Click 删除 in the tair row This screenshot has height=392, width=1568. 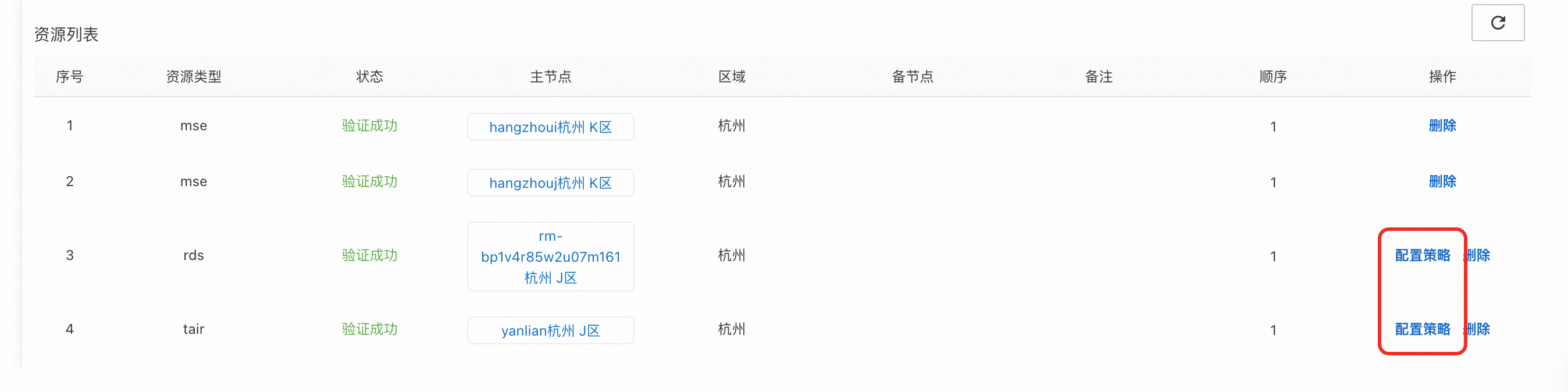coord(1477,329)
